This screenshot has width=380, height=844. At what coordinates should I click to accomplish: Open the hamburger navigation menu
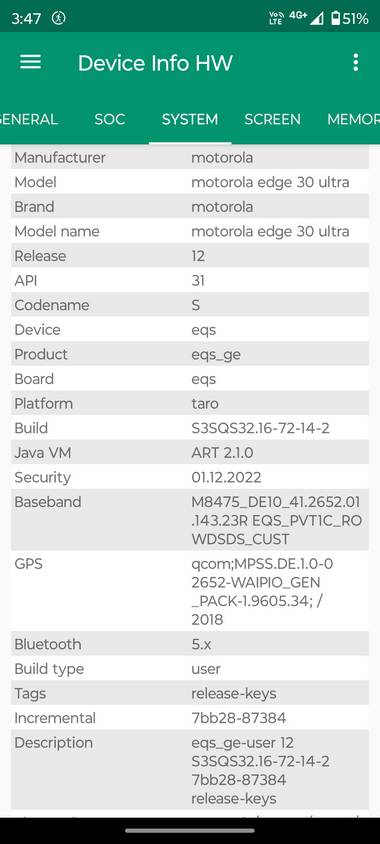pyautogui.click(x=31, y=62)
